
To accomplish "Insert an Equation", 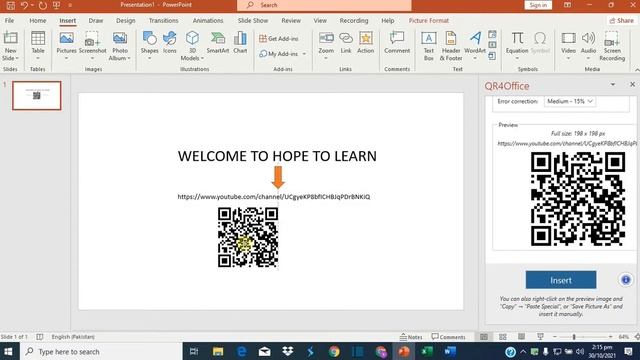I will pyautogui.click(x=517, y=45).
